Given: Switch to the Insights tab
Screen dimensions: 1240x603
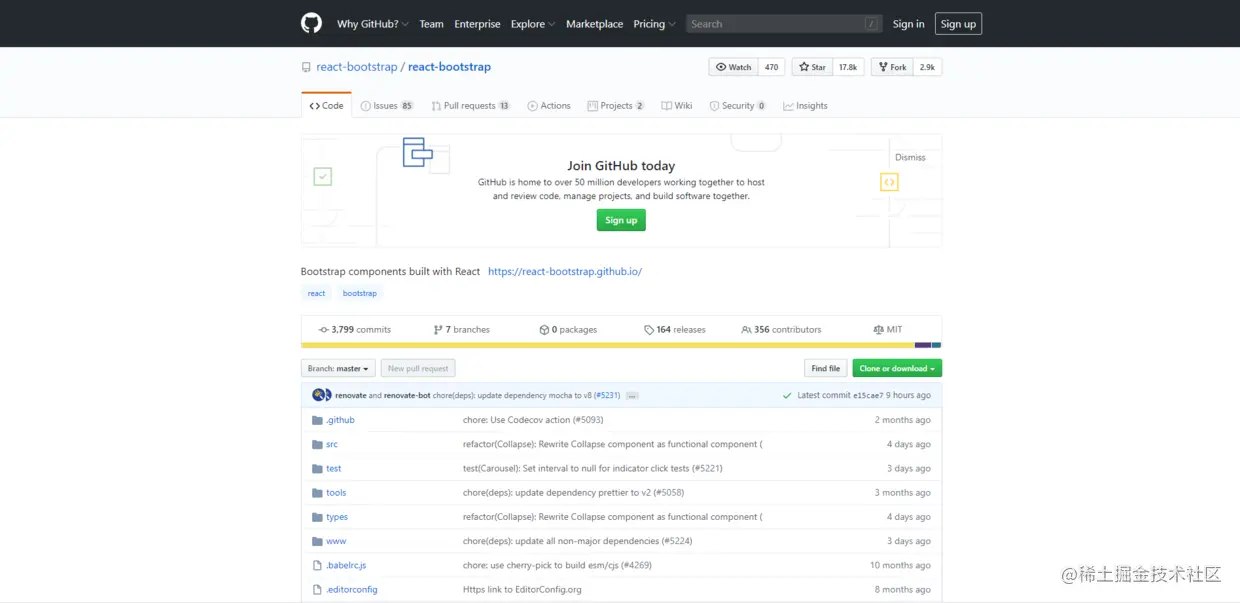Looking at the screenshot, I should 806,106.
